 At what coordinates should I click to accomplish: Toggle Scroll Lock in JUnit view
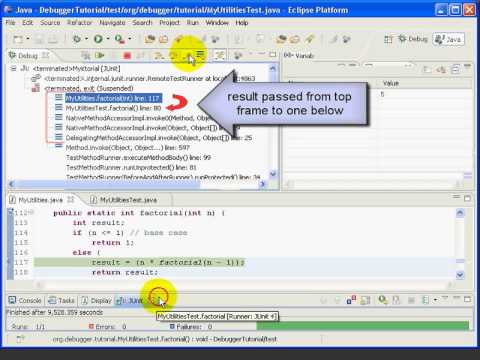pos(366,300)
